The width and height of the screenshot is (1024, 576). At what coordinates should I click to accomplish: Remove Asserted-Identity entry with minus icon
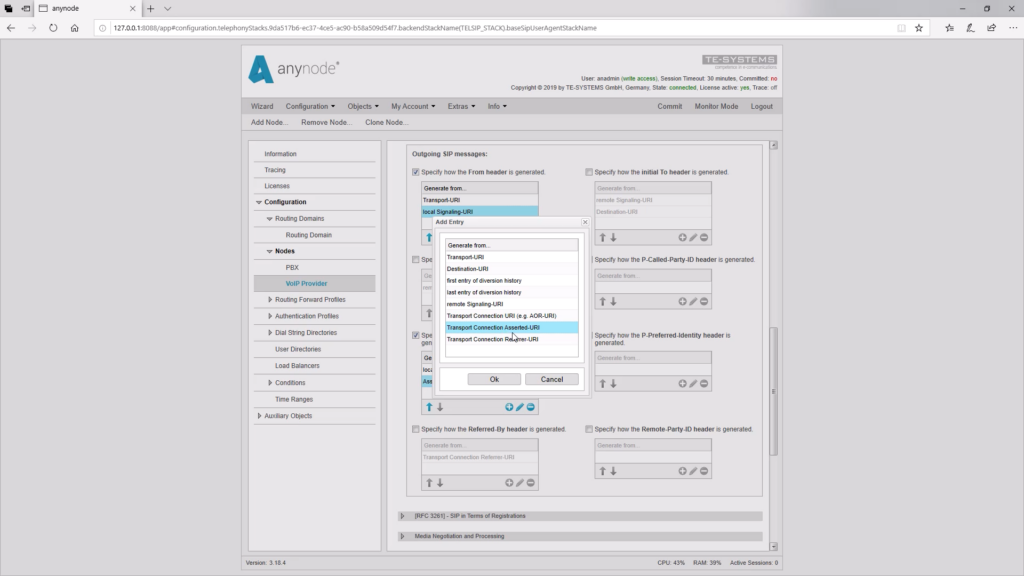[531, 407]
